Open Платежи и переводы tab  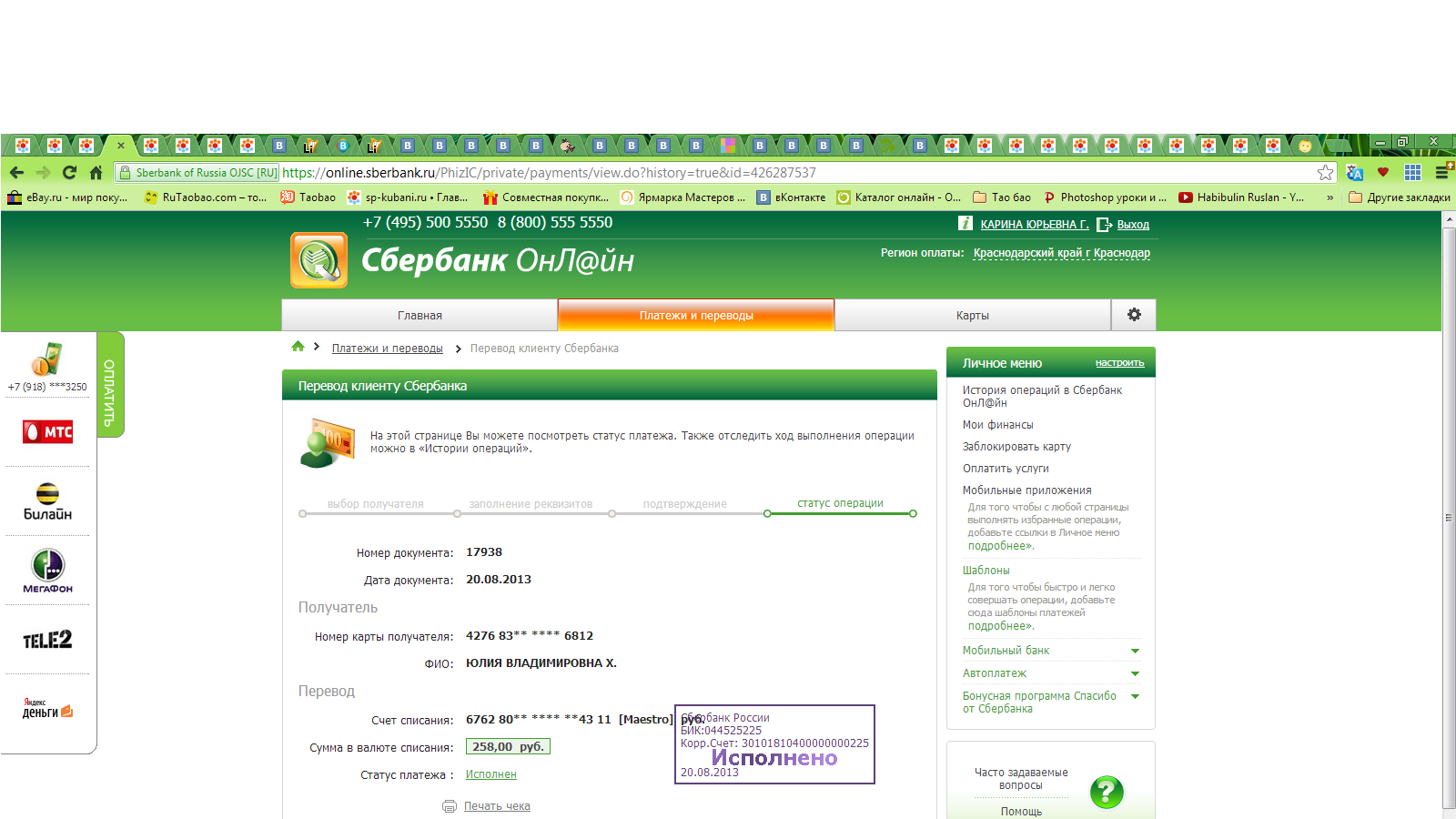(696, 315)
